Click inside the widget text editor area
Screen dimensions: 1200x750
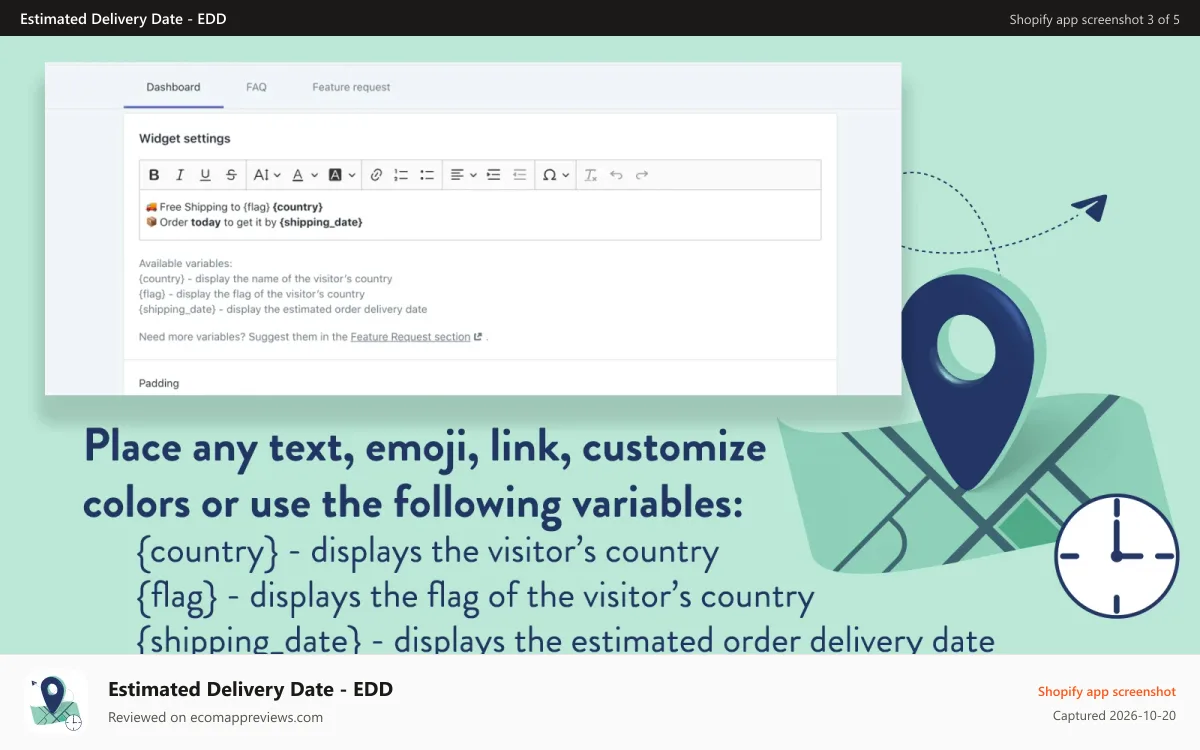pos(480,215)
